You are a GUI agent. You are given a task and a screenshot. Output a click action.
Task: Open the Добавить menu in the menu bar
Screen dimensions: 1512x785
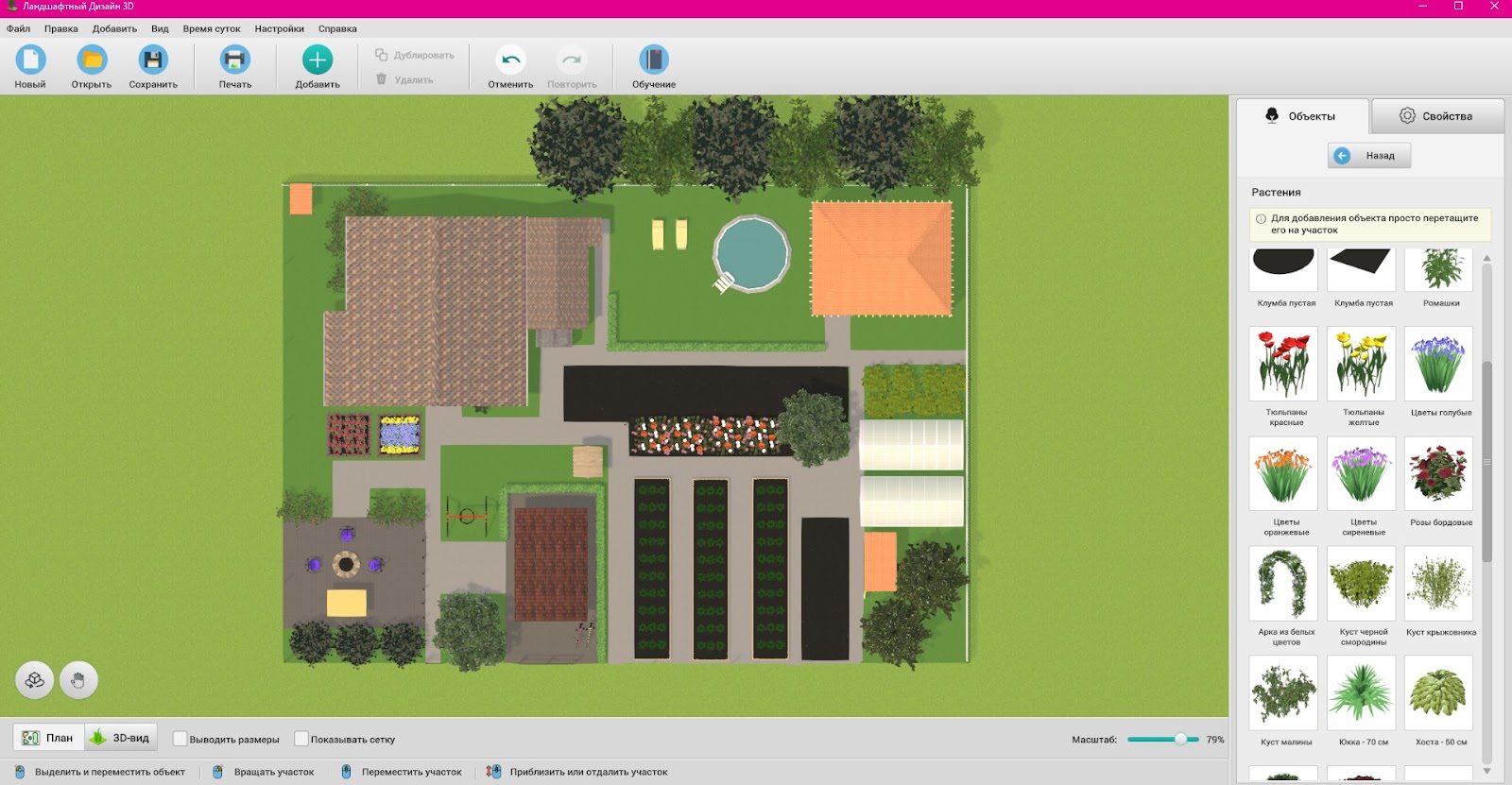click(x=114, y=28)
